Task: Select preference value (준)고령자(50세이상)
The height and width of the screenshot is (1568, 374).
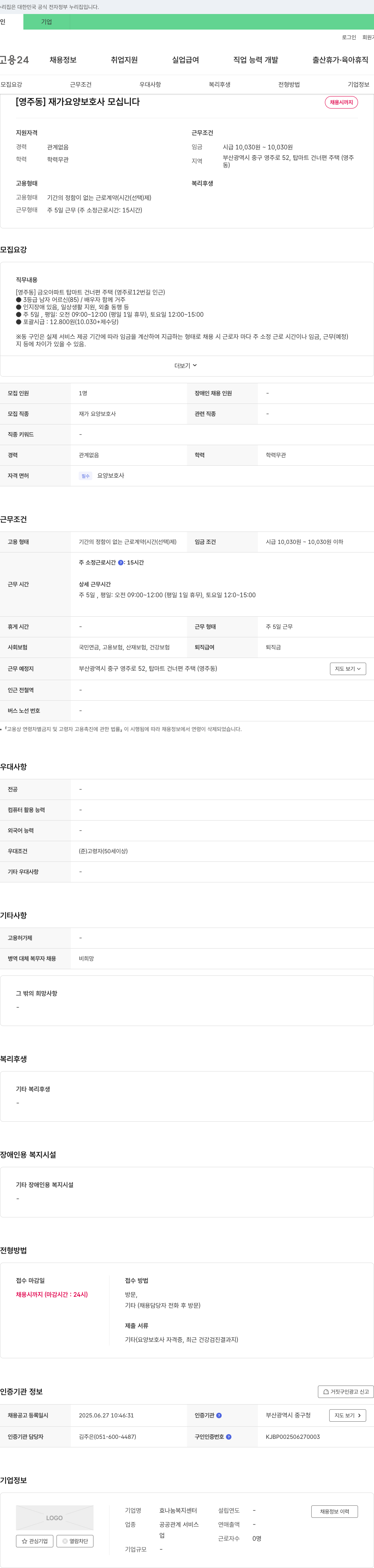Action: coord(103,851)
